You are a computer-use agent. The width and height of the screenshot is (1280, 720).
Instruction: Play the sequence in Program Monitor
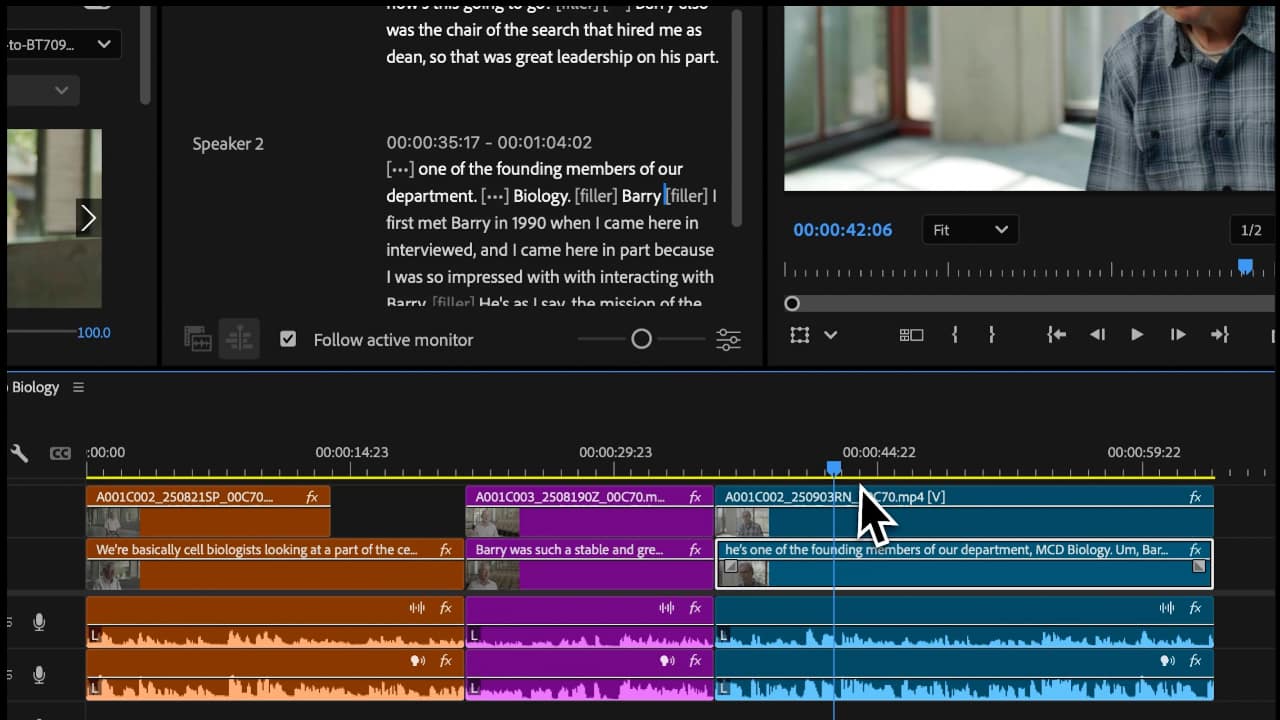1137,335
